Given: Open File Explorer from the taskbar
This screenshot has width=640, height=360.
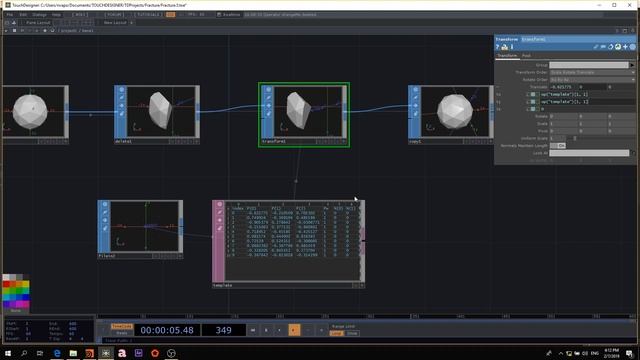Looking at the screenshot, I should click(73, 353).
